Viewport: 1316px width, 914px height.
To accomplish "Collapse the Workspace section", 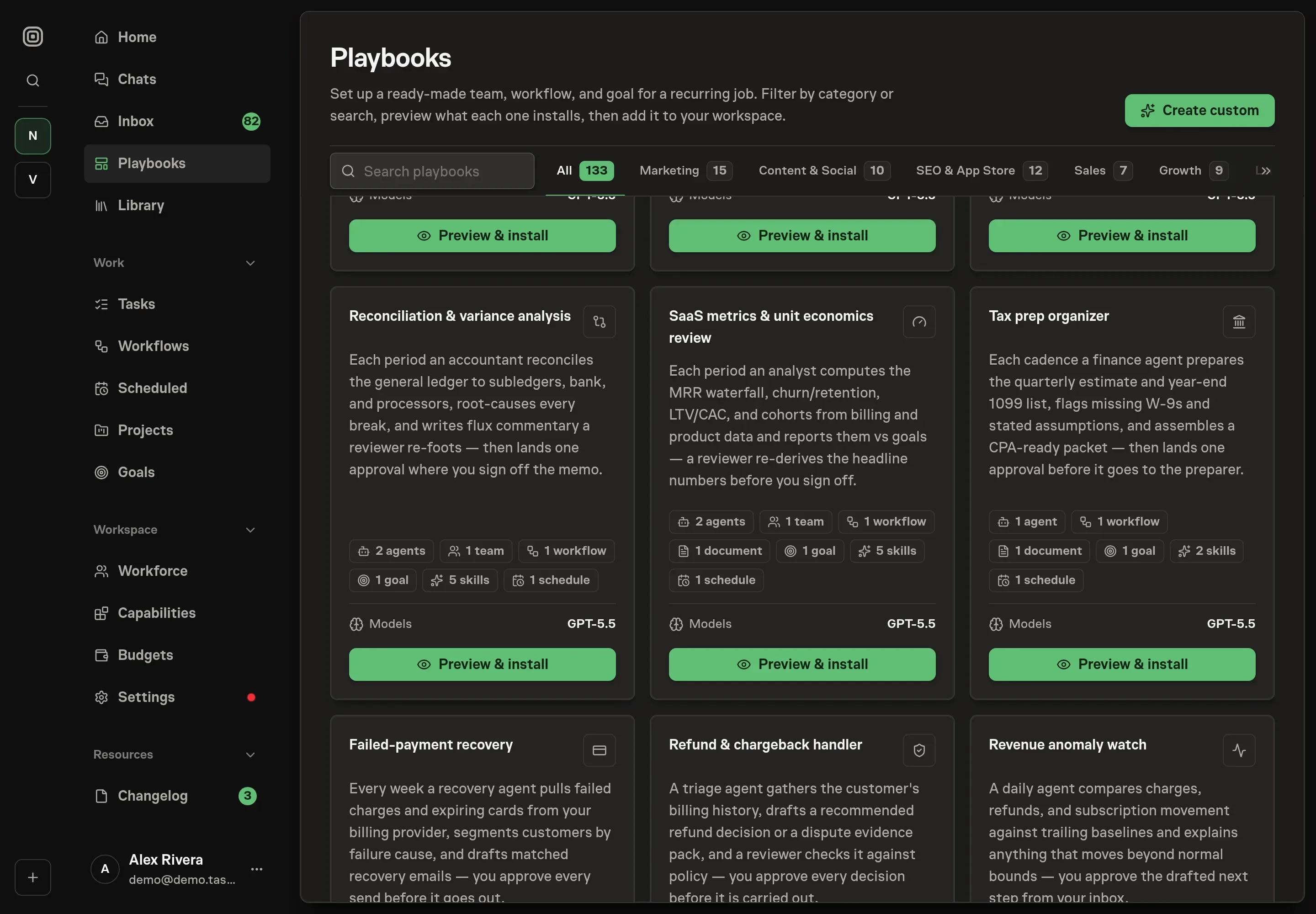I will (250, 530).
